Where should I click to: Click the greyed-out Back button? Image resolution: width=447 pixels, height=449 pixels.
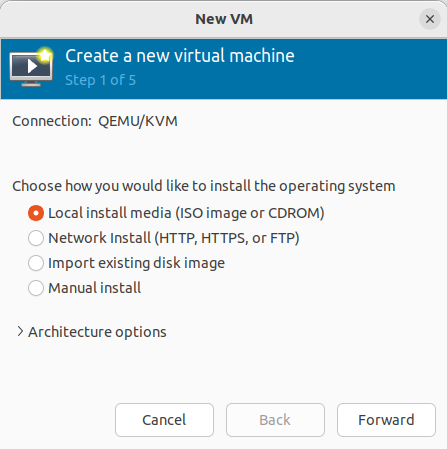coord(275,420)
